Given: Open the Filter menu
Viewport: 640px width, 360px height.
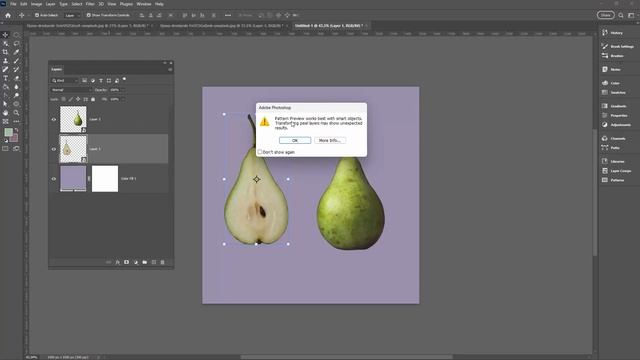Looking at the screenshot, I should [x=90, y=4].
